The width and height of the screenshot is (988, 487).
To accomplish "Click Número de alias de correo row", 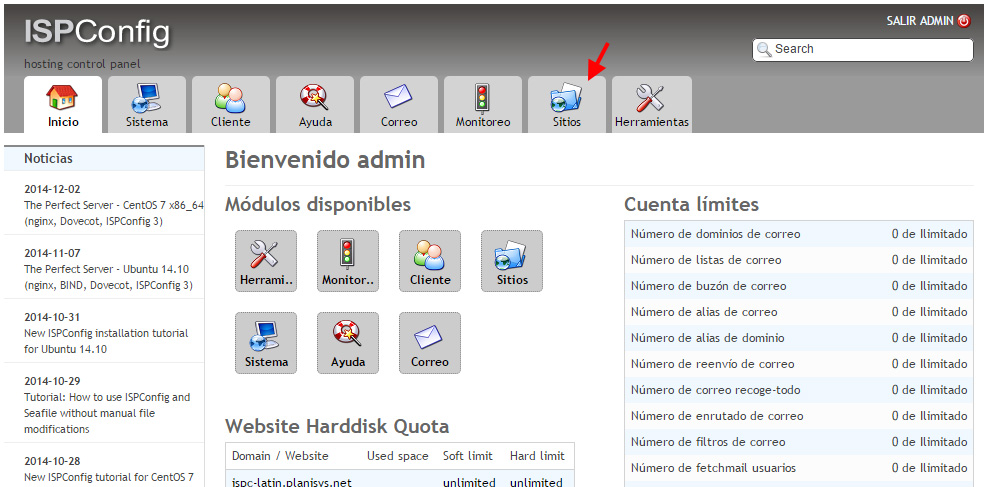I will tap(798, 312).
